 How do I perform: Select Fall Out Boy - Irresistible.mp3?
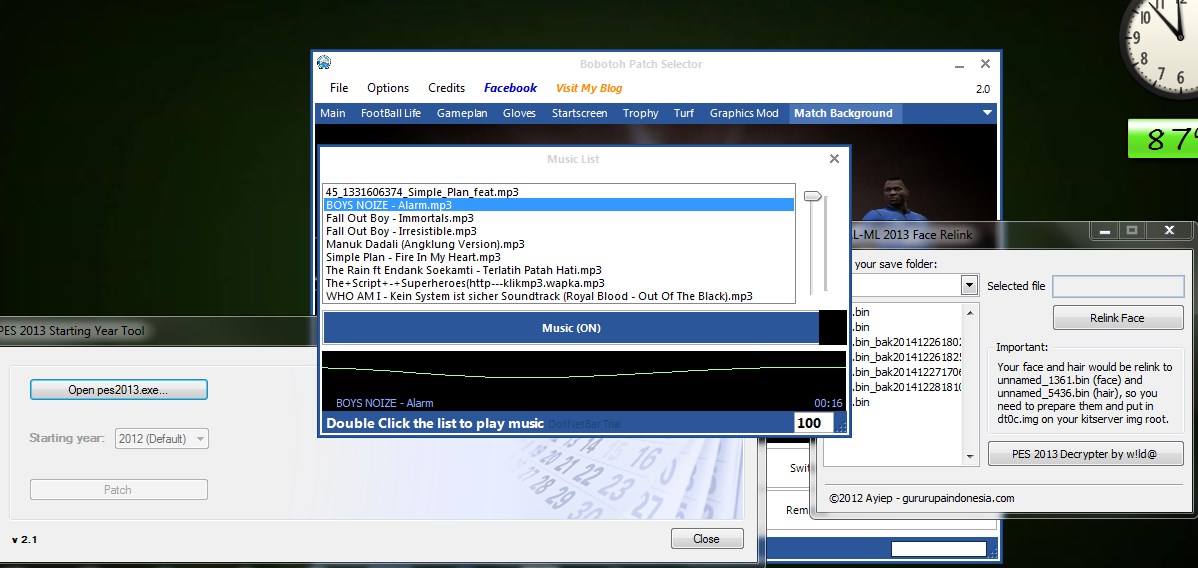559,231
